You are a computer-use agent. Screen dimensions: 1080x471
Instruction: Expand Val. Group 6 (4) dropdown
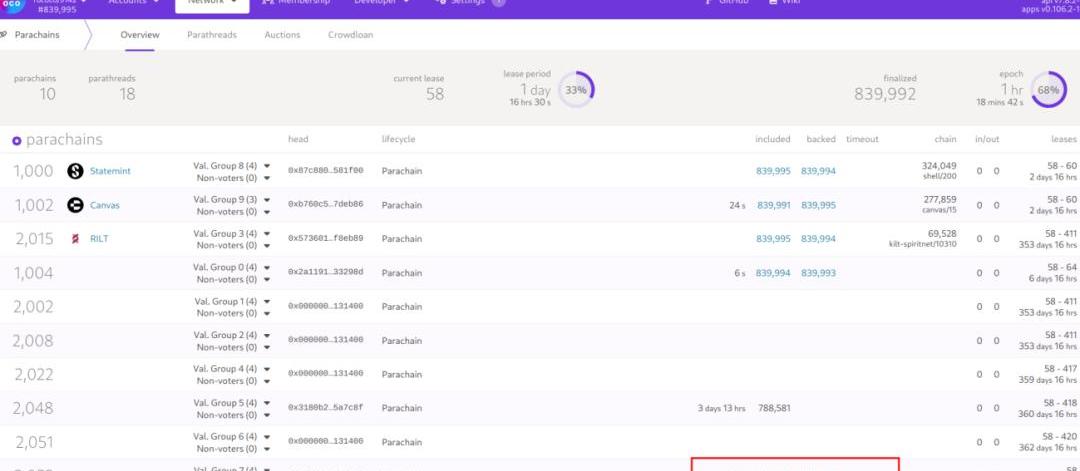tap(267, 436)
